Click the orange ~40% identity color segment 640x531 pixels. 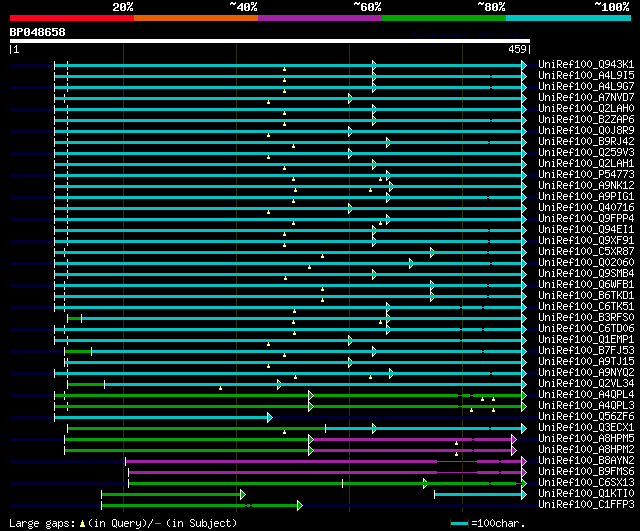tap(196, 18)
